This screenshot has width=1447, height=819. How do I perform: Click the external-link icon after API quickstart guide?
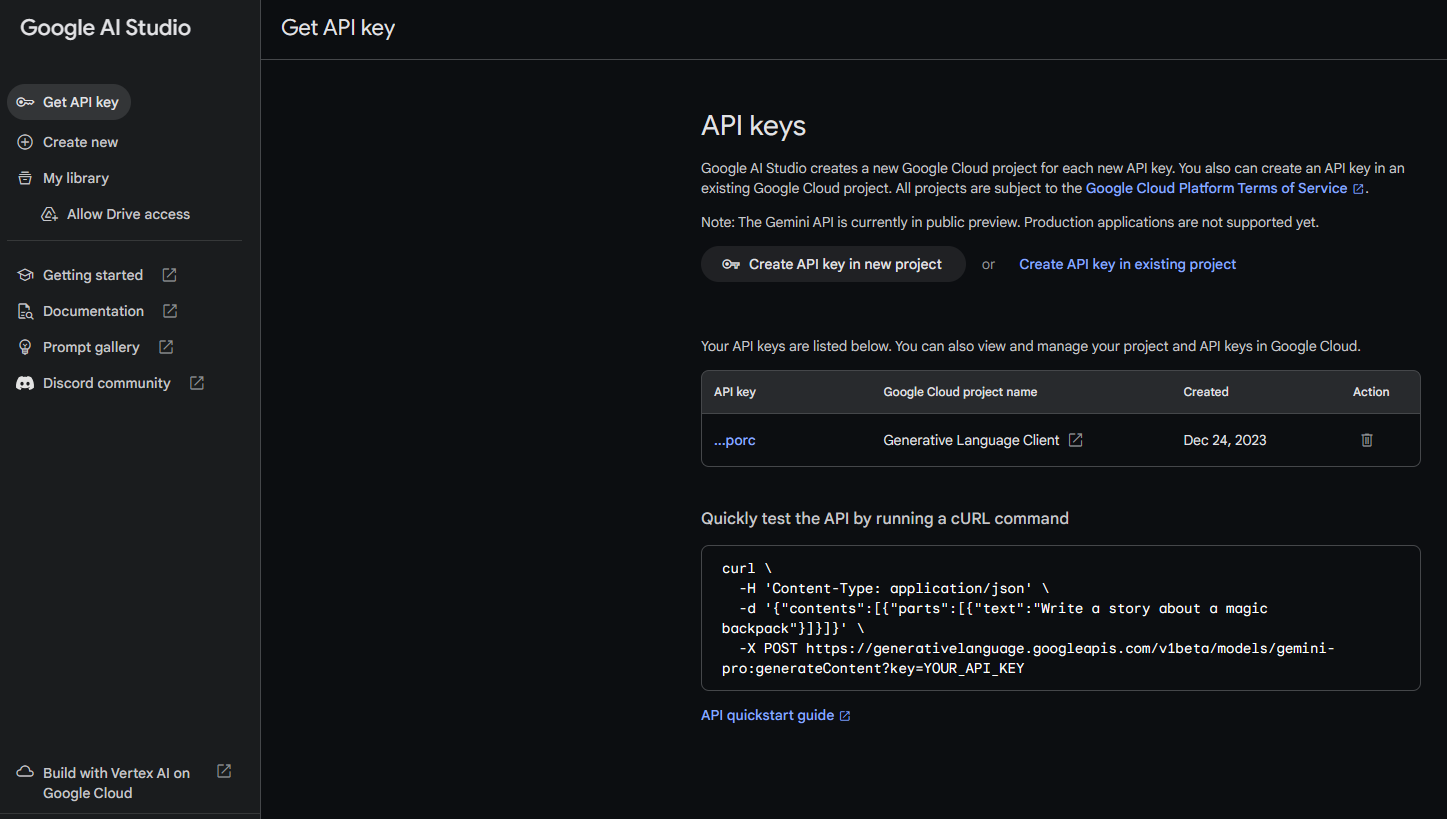[x=845, y=716]
